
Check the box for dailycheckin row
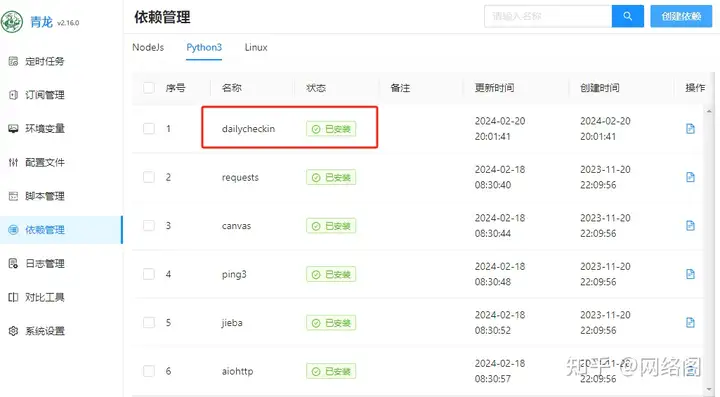pyautogui.click(x=149, y=129)
